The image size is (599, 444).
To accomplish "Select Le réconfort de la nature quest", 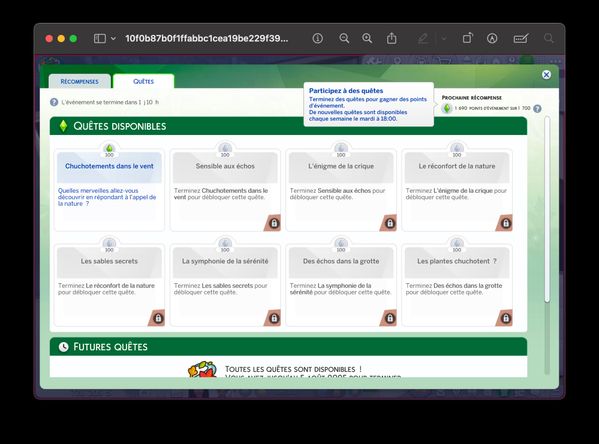I will 457,190.
